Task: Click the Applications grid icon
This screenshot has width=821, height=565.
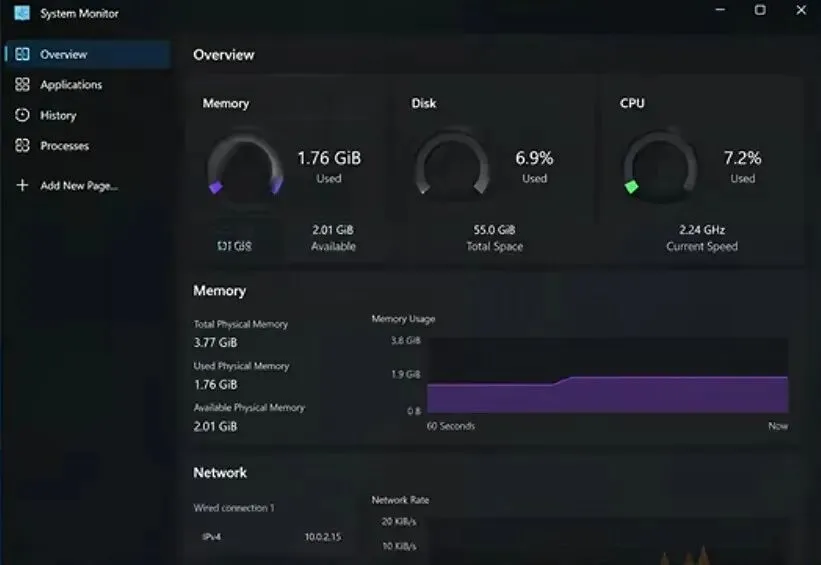Action: (x=23, y=84)
